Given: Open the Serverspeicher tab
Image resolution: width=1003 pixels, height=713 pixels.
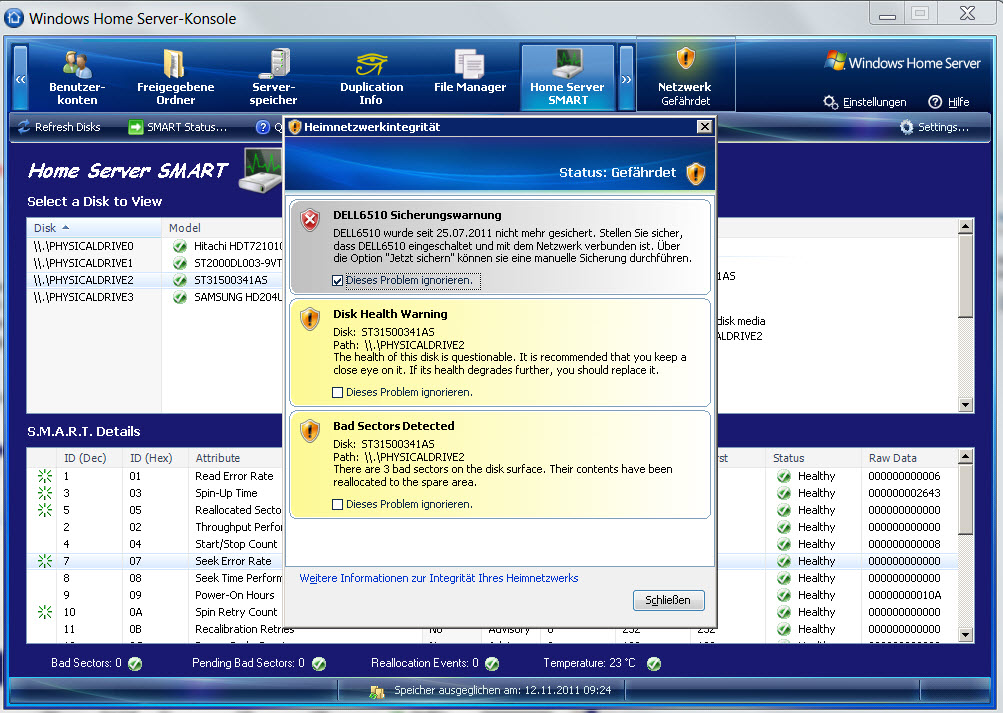Looking at the screenshot, I should (273, 78).
